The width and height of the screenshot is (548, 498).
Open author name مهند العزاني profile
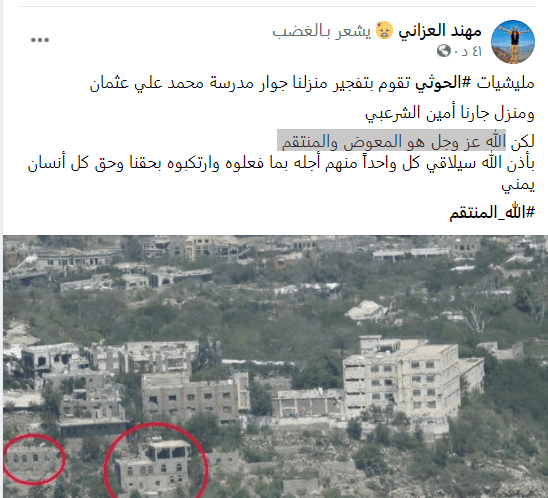pyautogui.click(x=440, y=31)
